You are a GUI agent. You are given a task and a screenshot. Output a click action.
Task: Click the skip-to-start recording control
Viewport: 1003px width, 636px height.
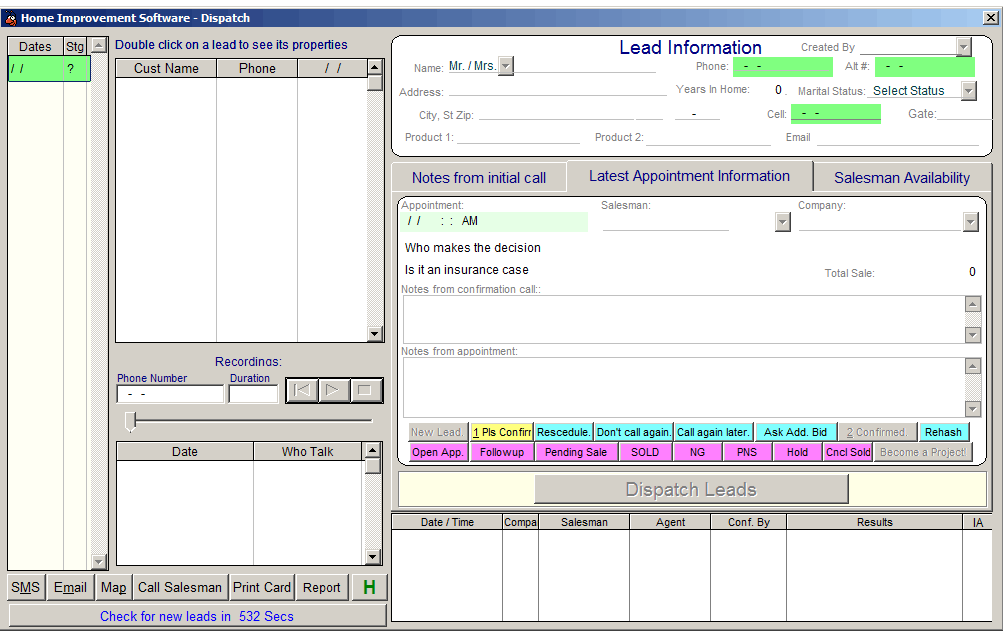pyautogui.click(x=302, y=390)
